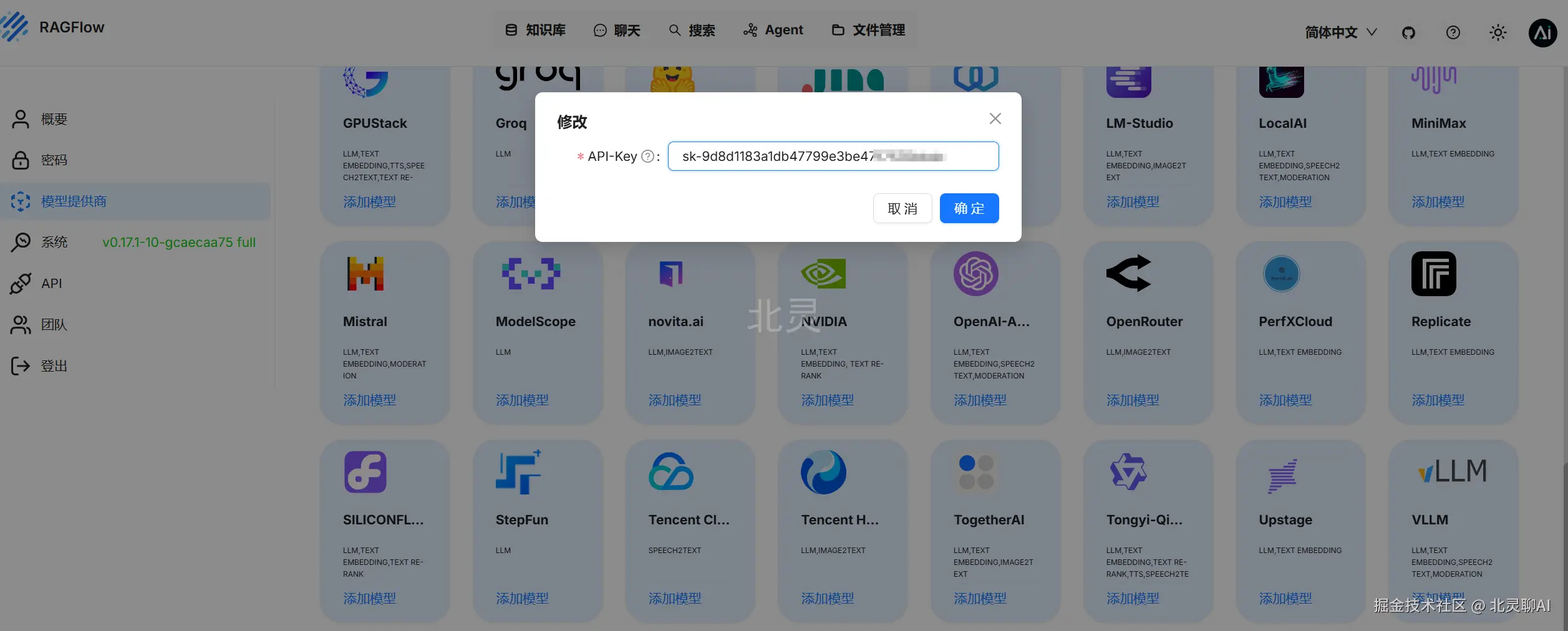Switch to the 知识库 tab
Viewport: 1568px width, 631px height.
coord(535,30)
